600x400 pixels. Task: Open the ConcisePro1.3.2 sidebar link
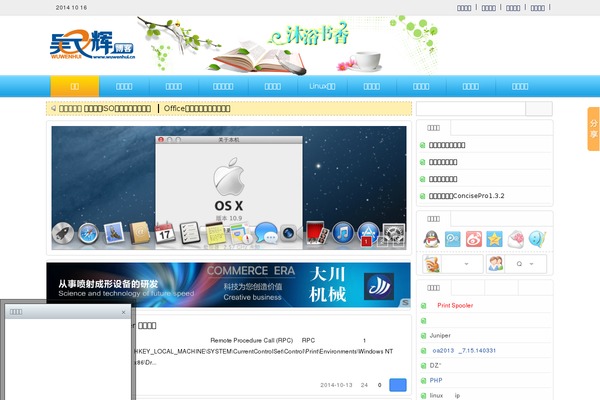(466, 196)
